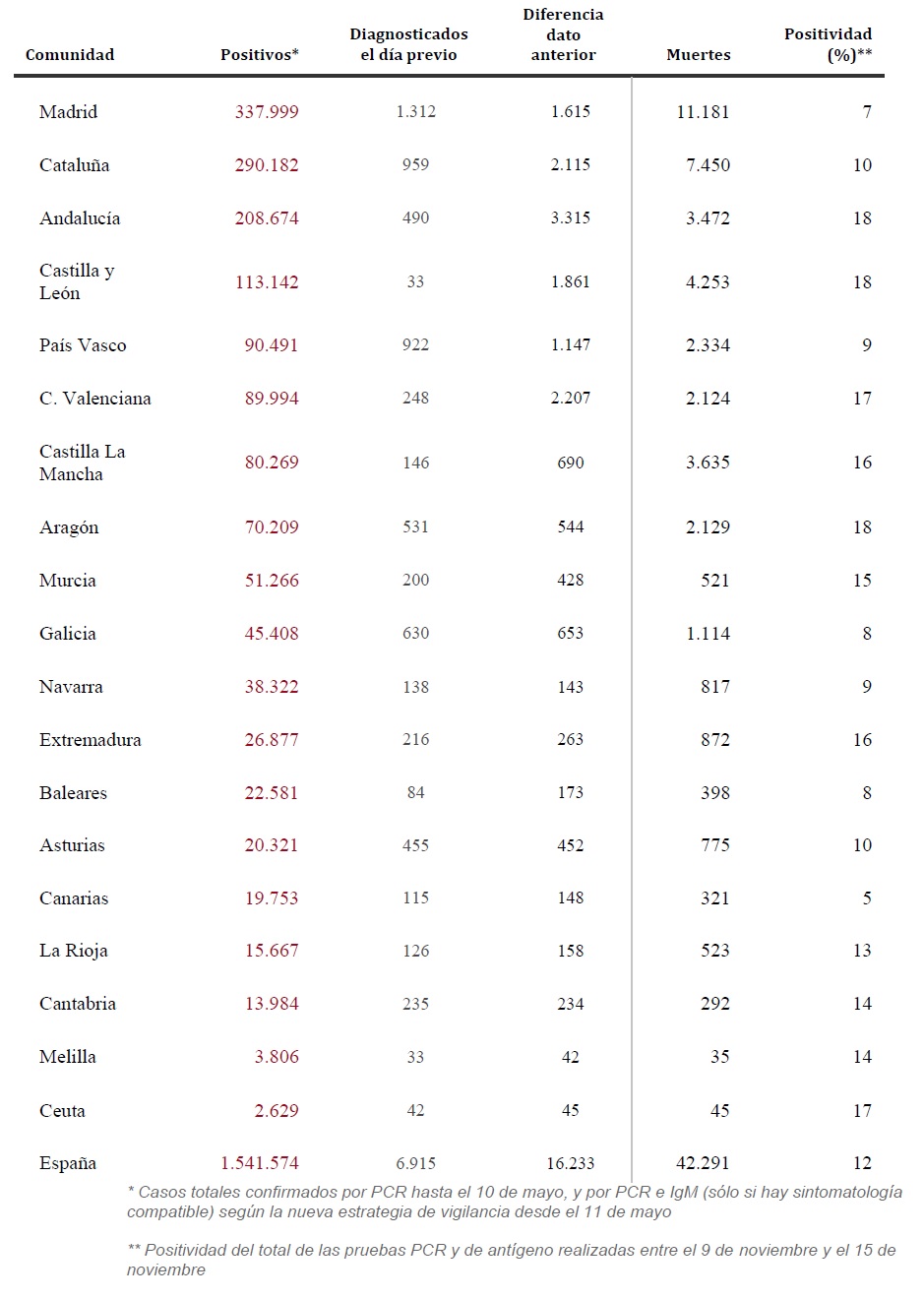Select the Madrid row label

[69, 112]
